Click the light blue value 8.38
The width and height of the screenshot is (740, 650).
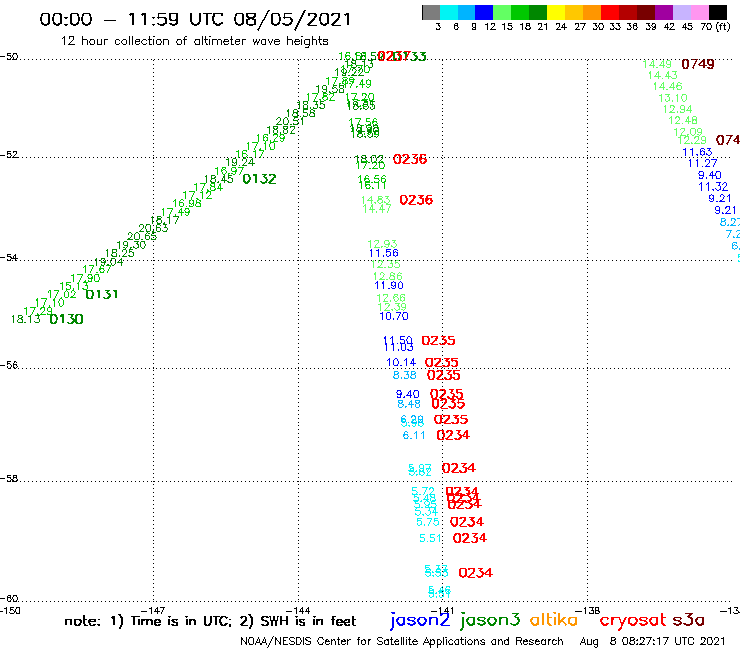click(404, 375)
